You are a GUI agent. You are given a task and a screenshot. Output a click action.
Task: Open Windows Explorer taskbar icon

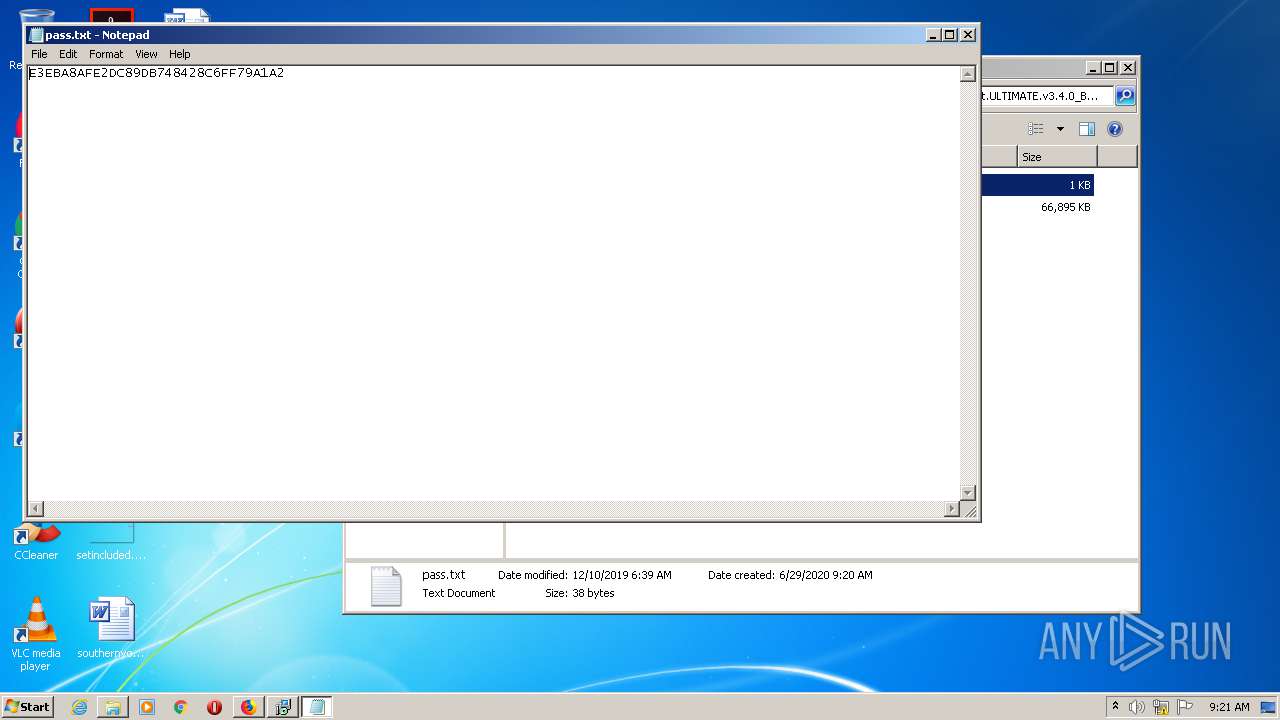point(113,707)
